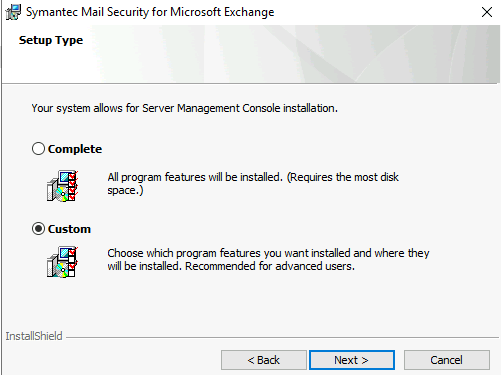This screenshot has width=501, height=375.
Task: Click the bold Complete option label
Action: pos(75,149)
